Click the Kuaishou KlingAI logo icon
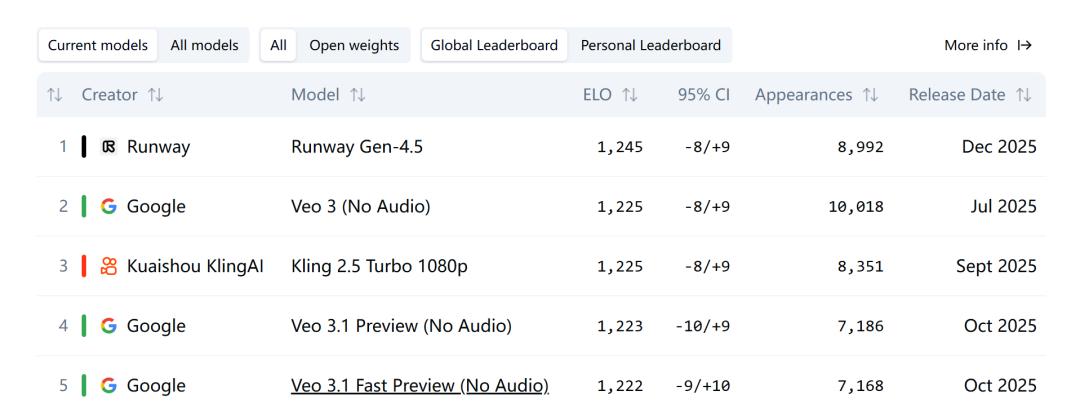 109,267
